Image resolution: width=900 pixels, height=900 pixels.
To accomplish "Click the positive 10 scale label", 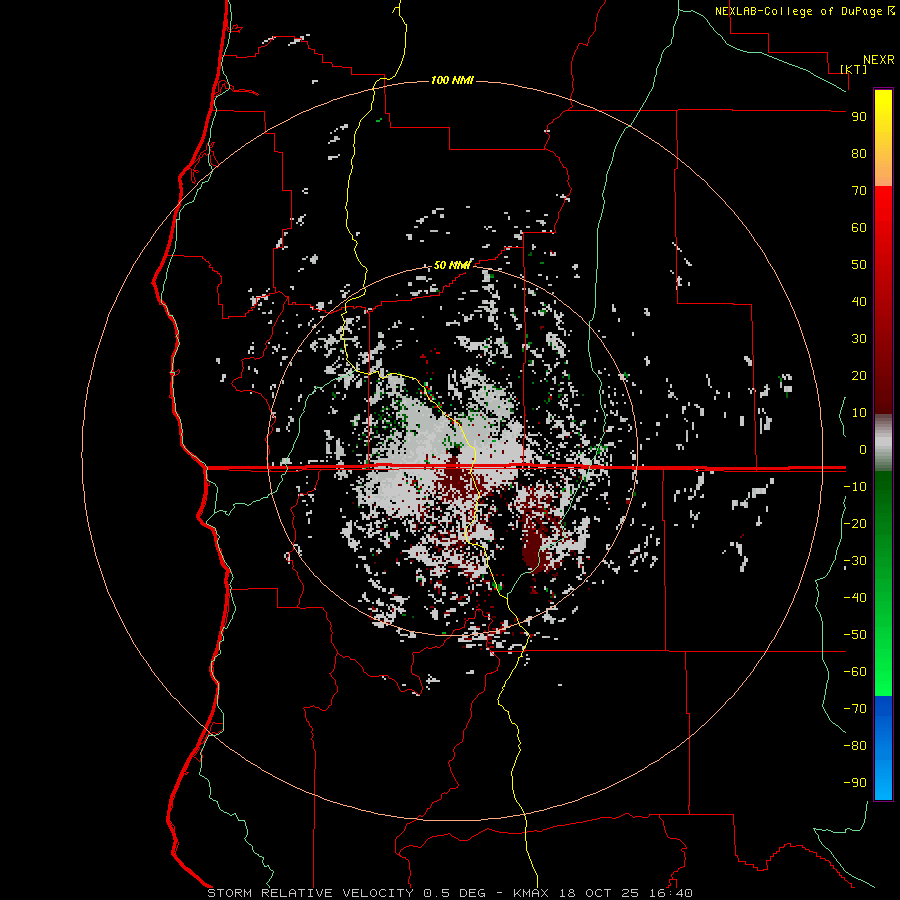I will 859,413.
